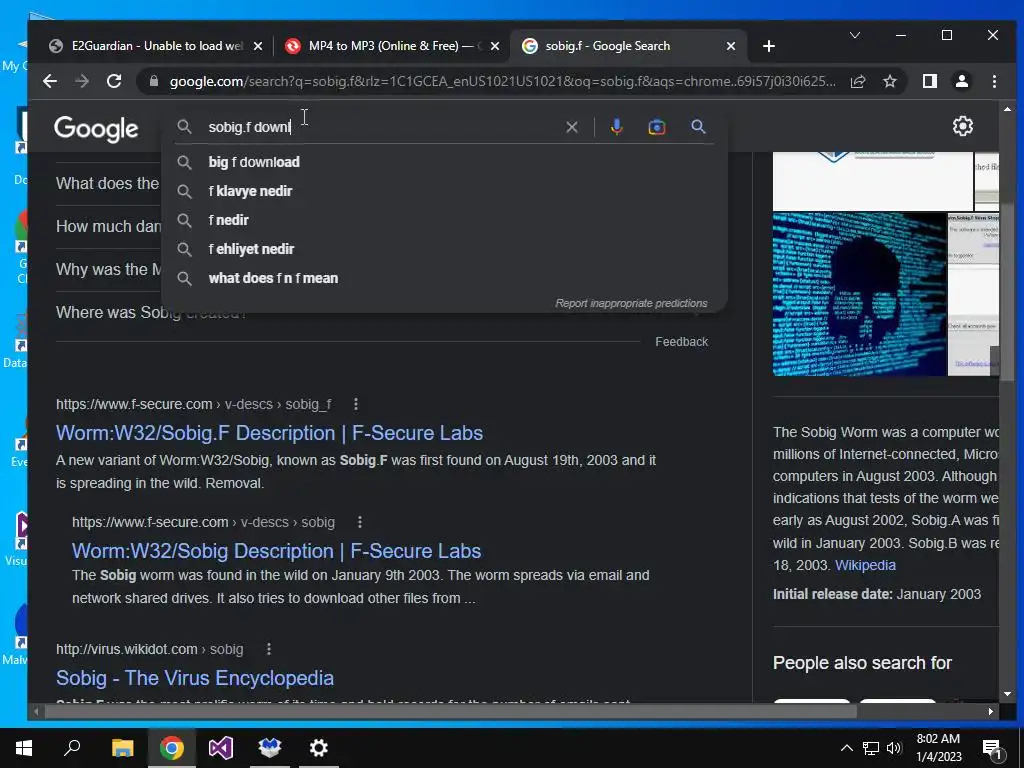Share this page from the address bar
This screenshot has height=768, width=1024.
coord(858,81)
